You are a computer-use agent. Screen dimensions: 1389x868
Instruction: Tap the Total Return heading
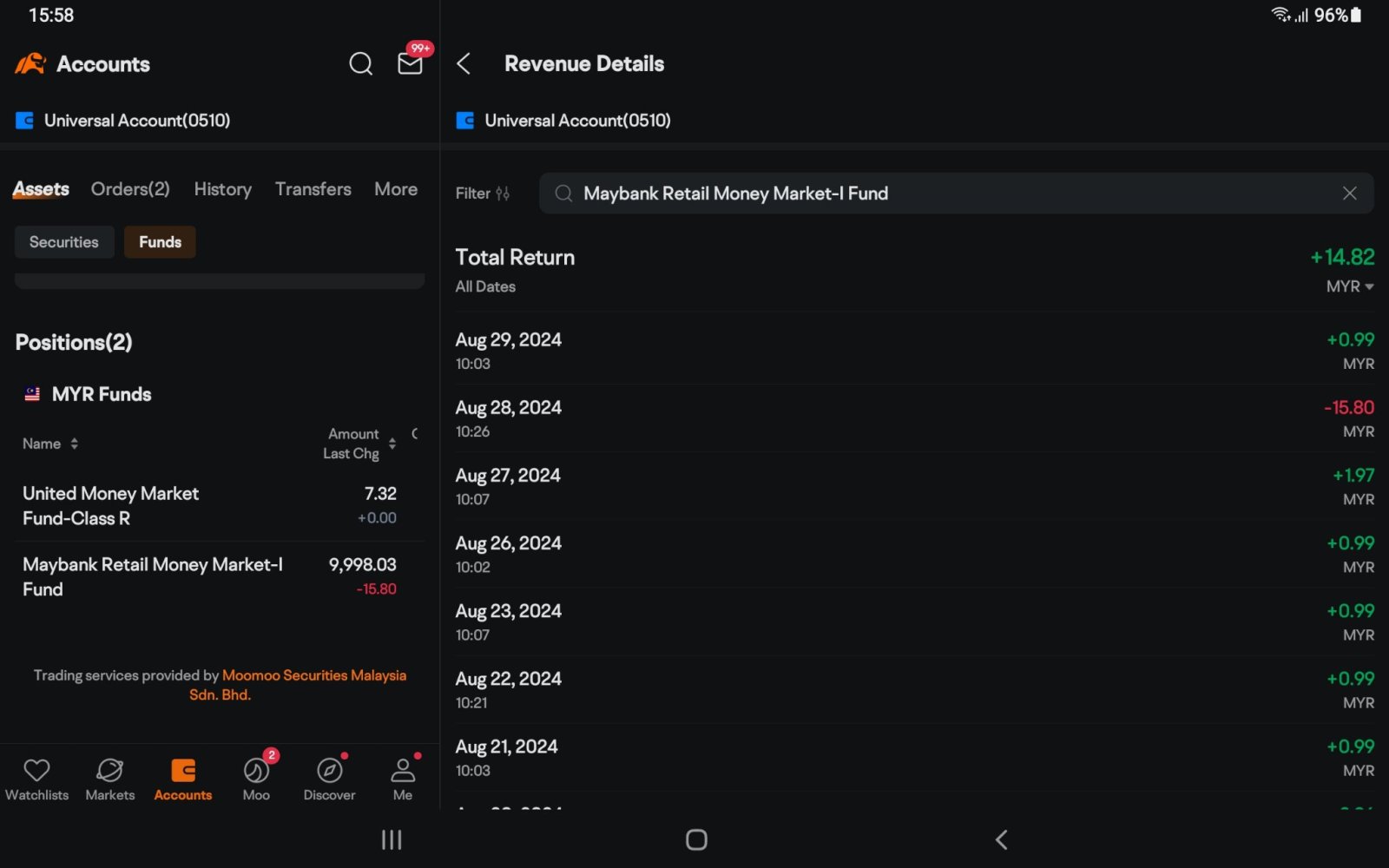(515, 257)
